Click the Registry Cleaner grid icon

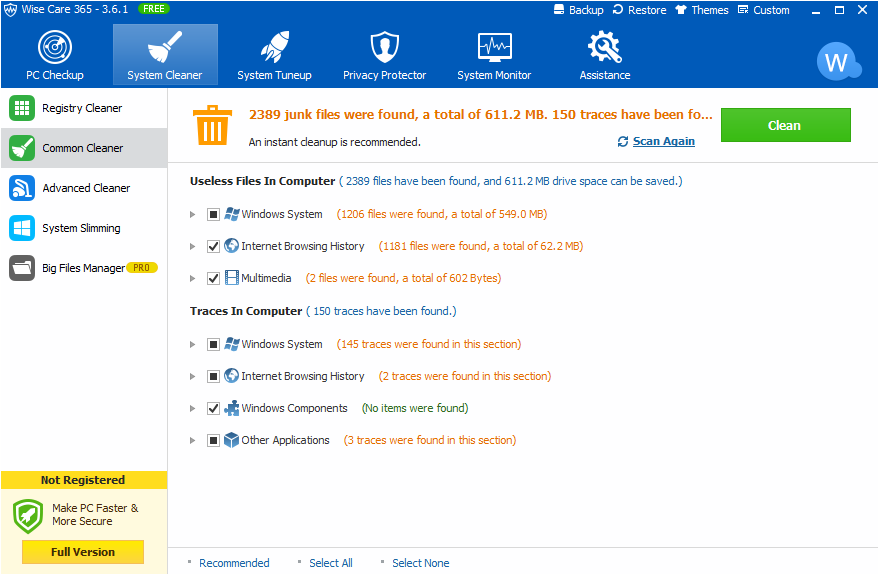tap(22, 108)
